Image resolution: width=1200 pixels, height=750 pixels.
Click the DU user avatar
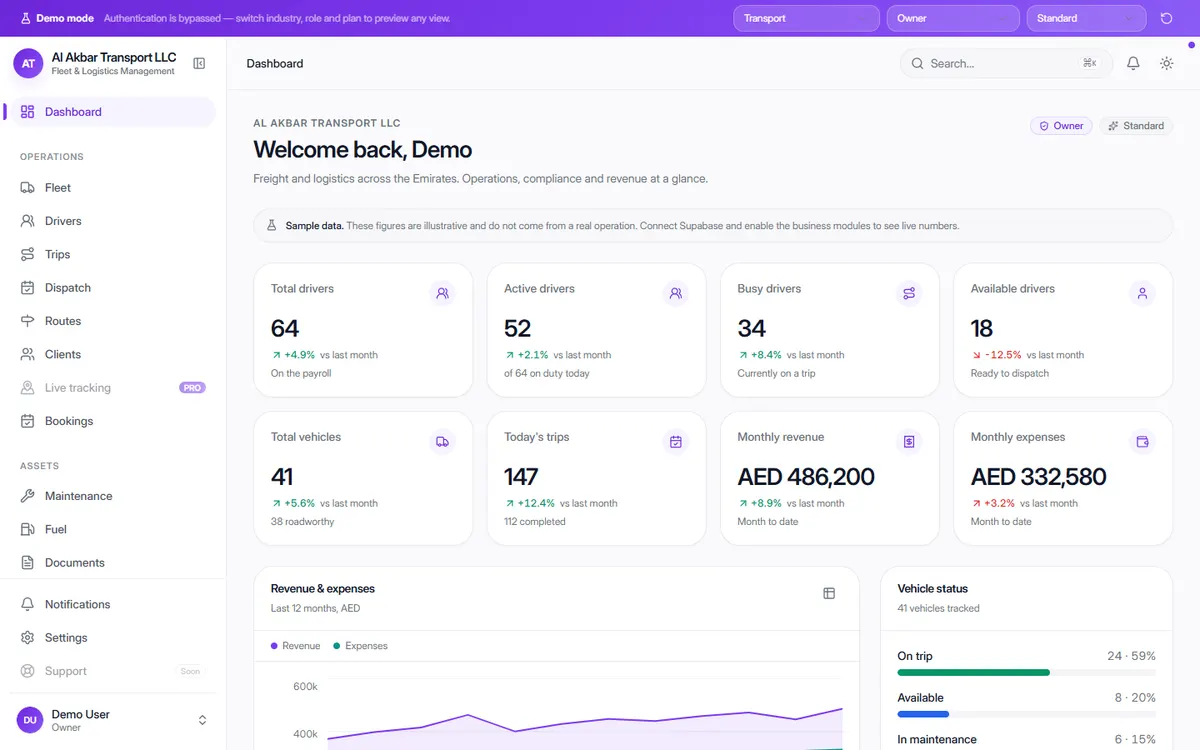click(30, 720)
